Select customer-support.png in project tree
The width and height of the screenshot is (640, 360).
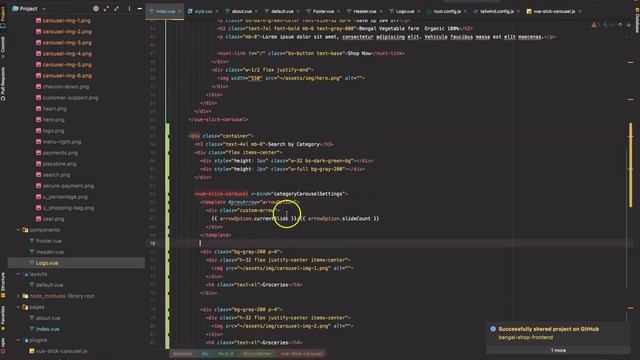coord(67,98)
